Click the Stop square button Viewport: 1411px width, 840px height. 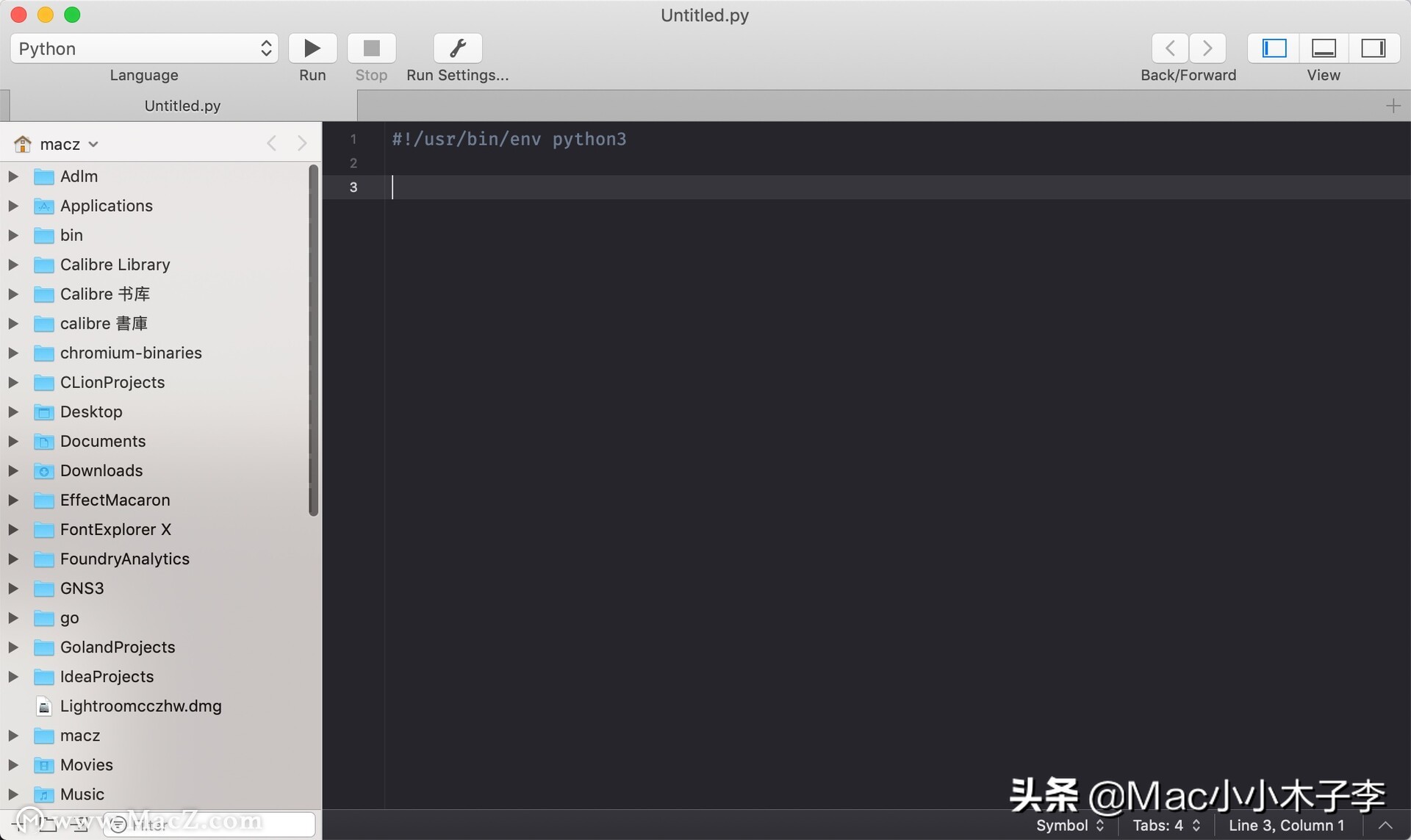[371, 49]
